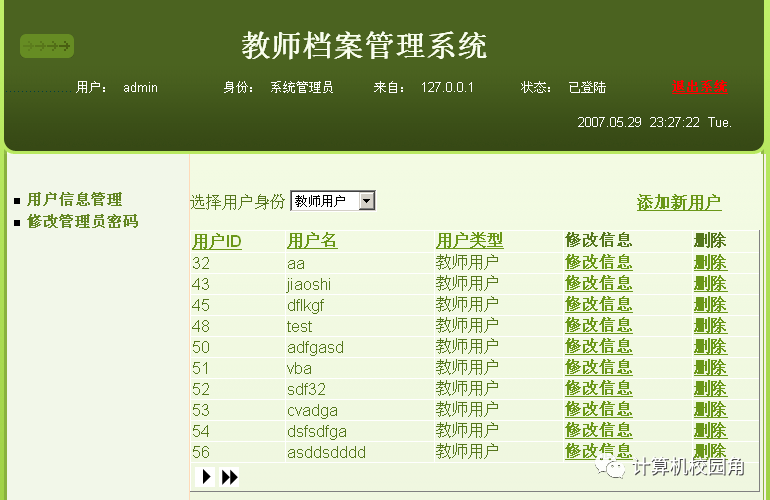
Task: Click the 系统管理员 identity text
Action: pos(302,87)
